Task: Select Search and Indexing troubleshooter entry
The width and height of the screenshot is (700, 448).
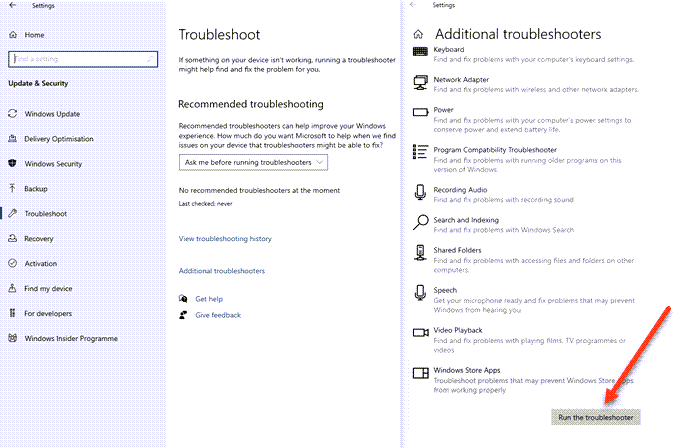Action: click(x=493, y=224)
